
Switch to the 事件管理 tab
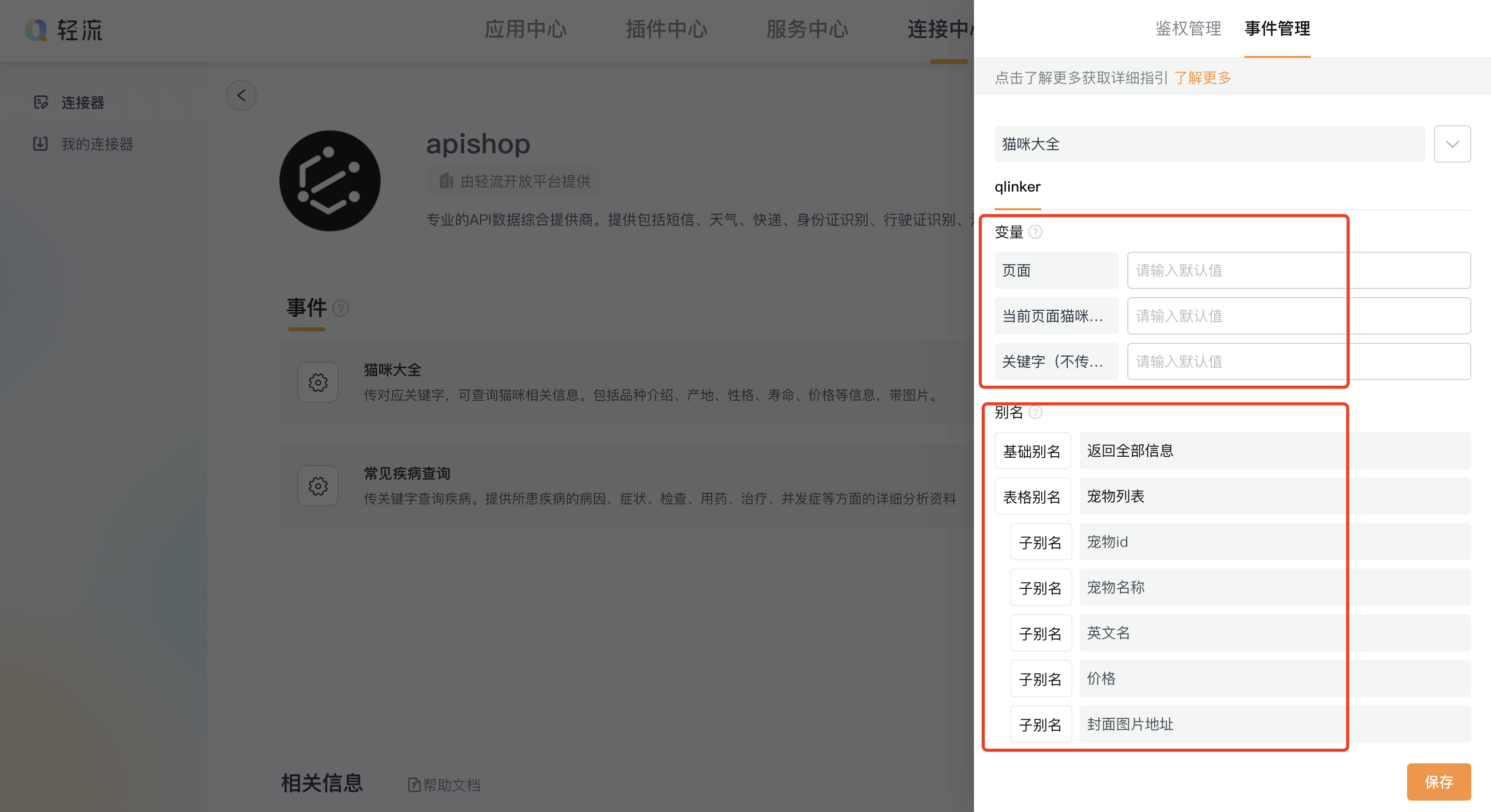pos(1277,28)
